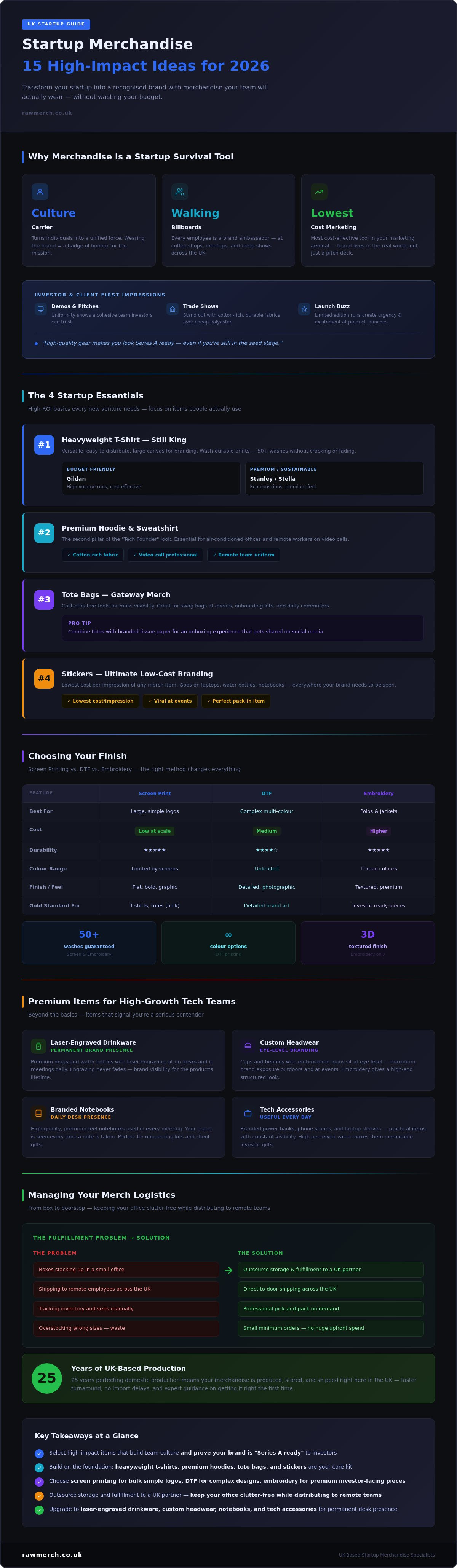The height and width of the screenshot is (1568, 457).
Task: Click the orange #4 Stickers badge
Action: [x=44, y=679]
